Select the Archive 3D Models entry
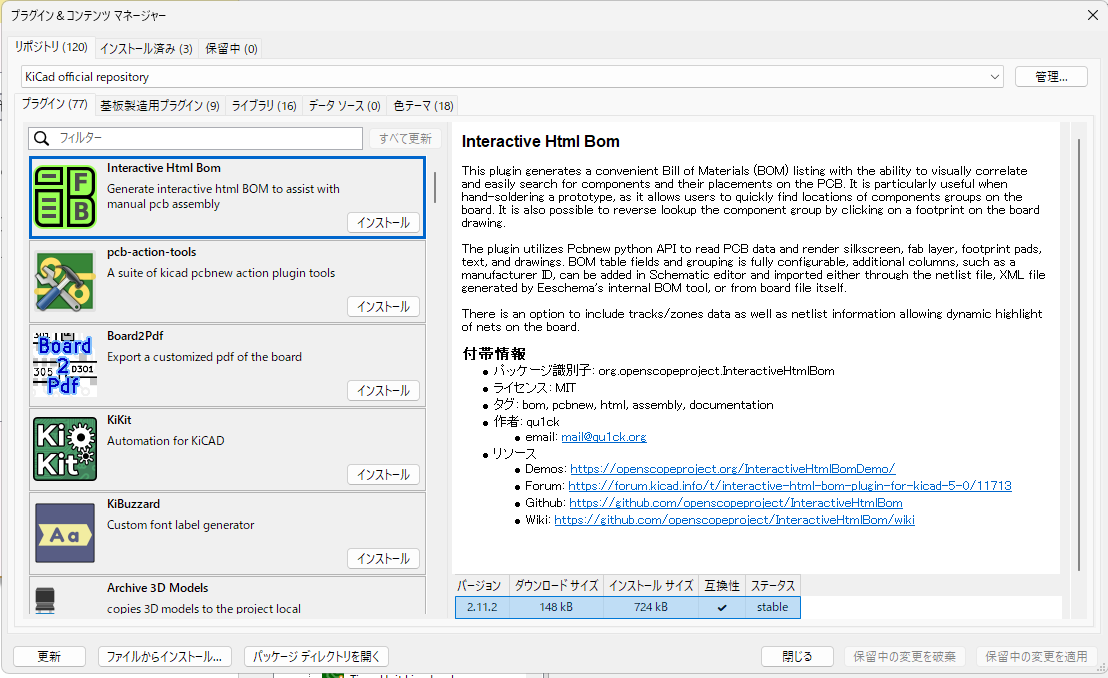 pos(228,596)
